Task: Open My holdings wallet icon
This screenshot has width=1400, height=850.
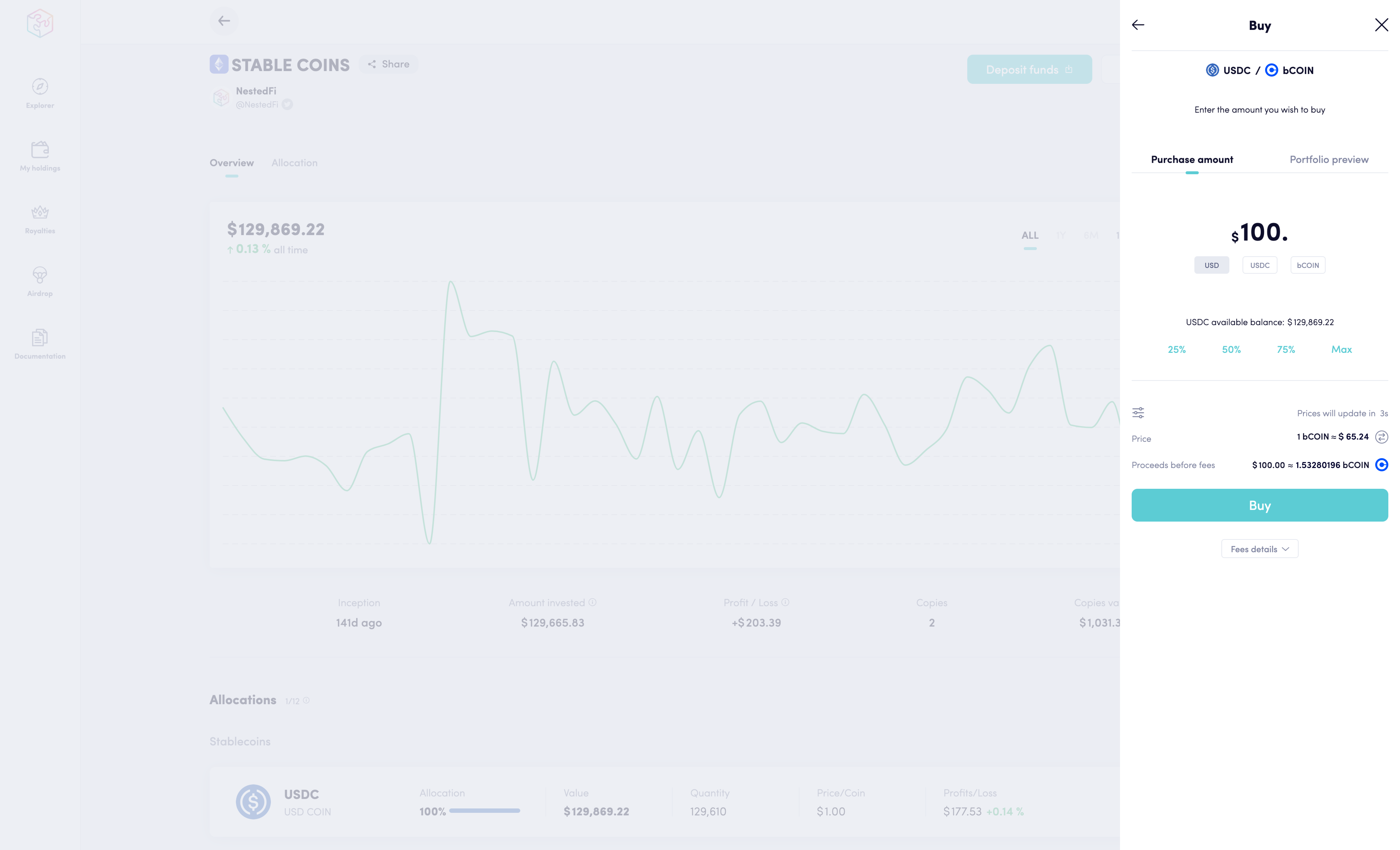Action: 40,149
